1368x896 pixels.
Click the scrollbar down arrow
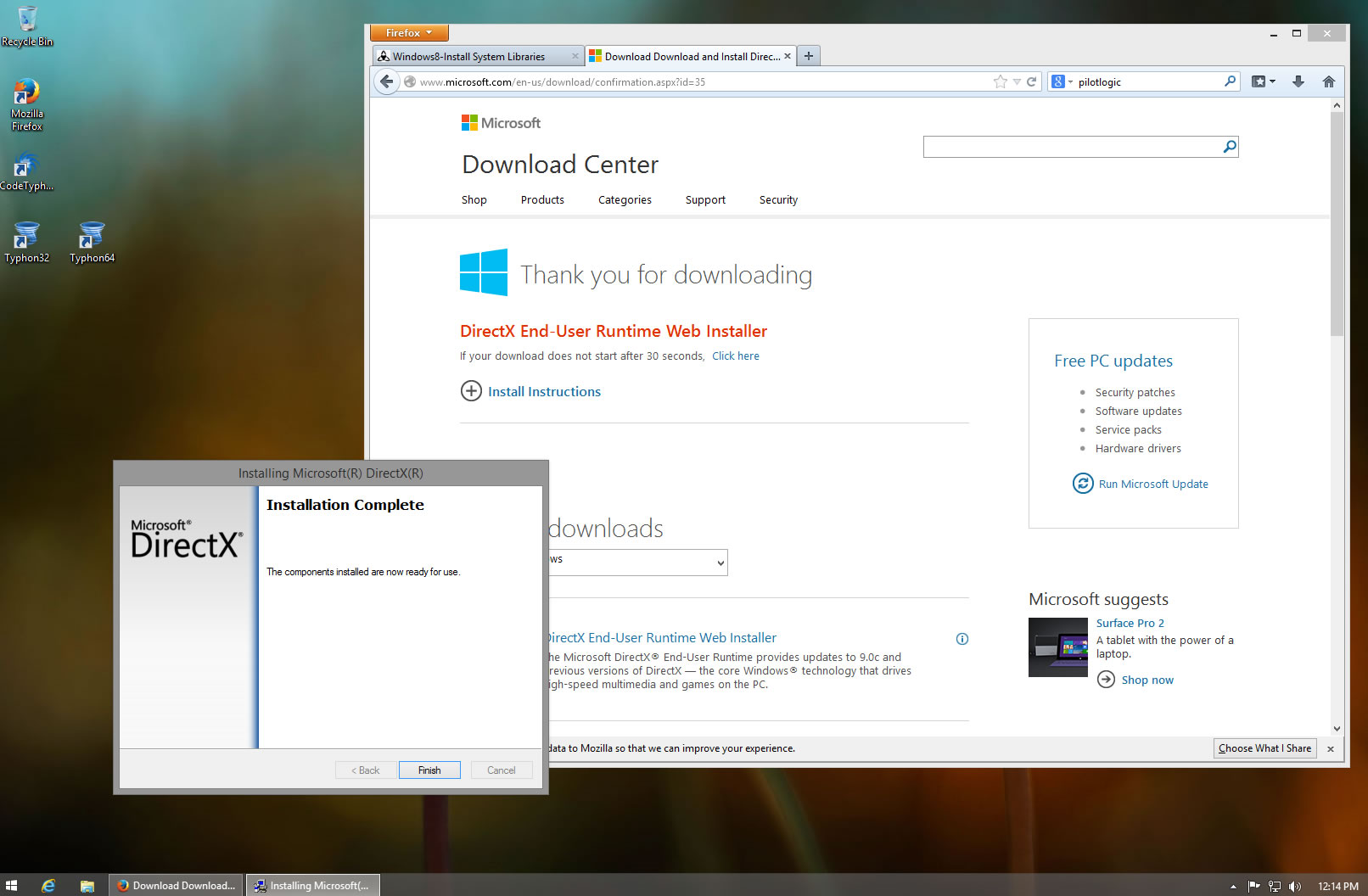point(1337,728)
